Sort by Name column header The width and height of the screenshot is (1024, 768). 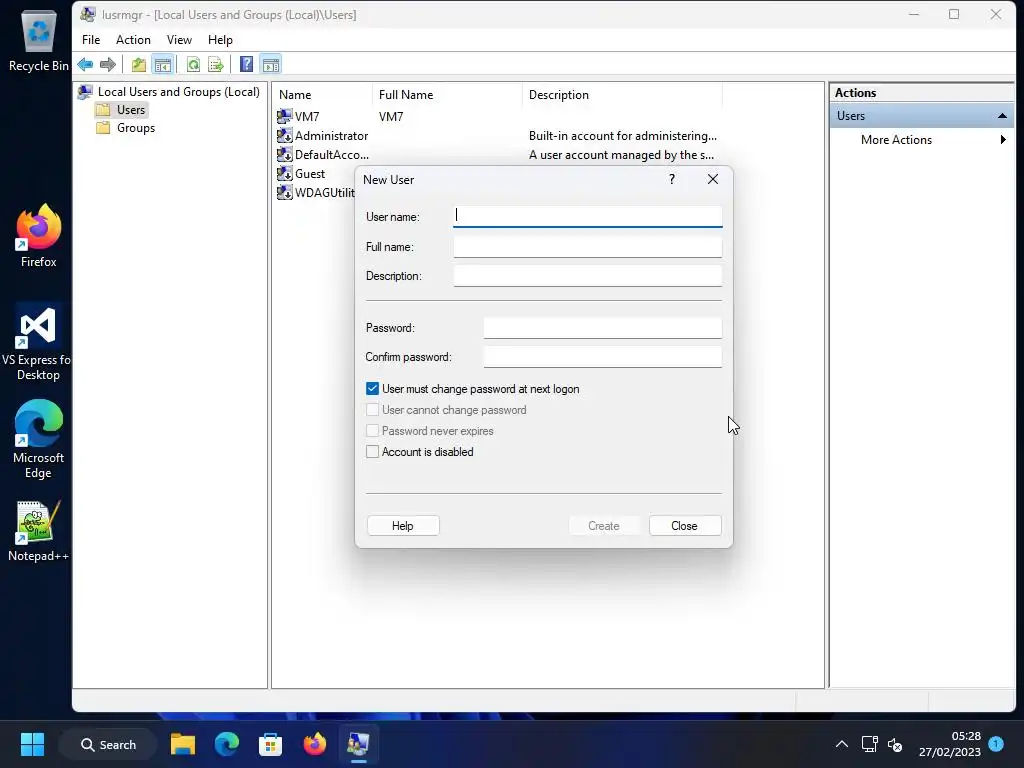pyautogui.click(x=323, y=95)
